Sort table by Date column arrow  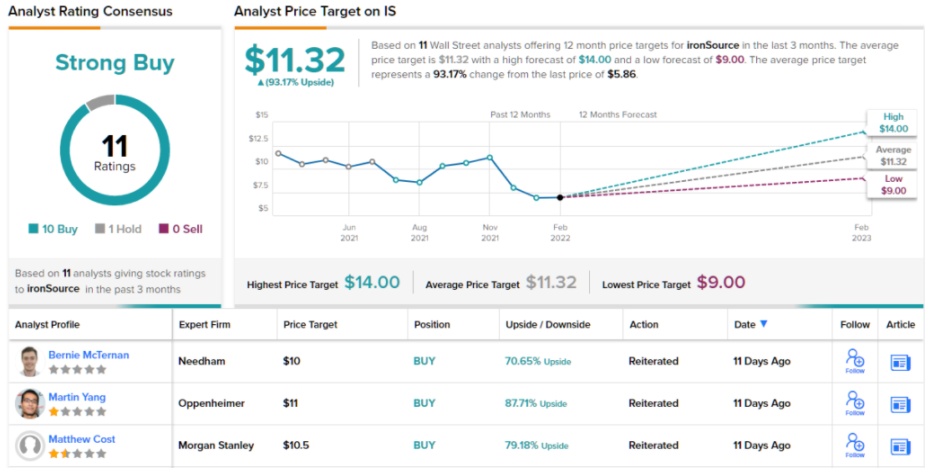click(765, 324)
